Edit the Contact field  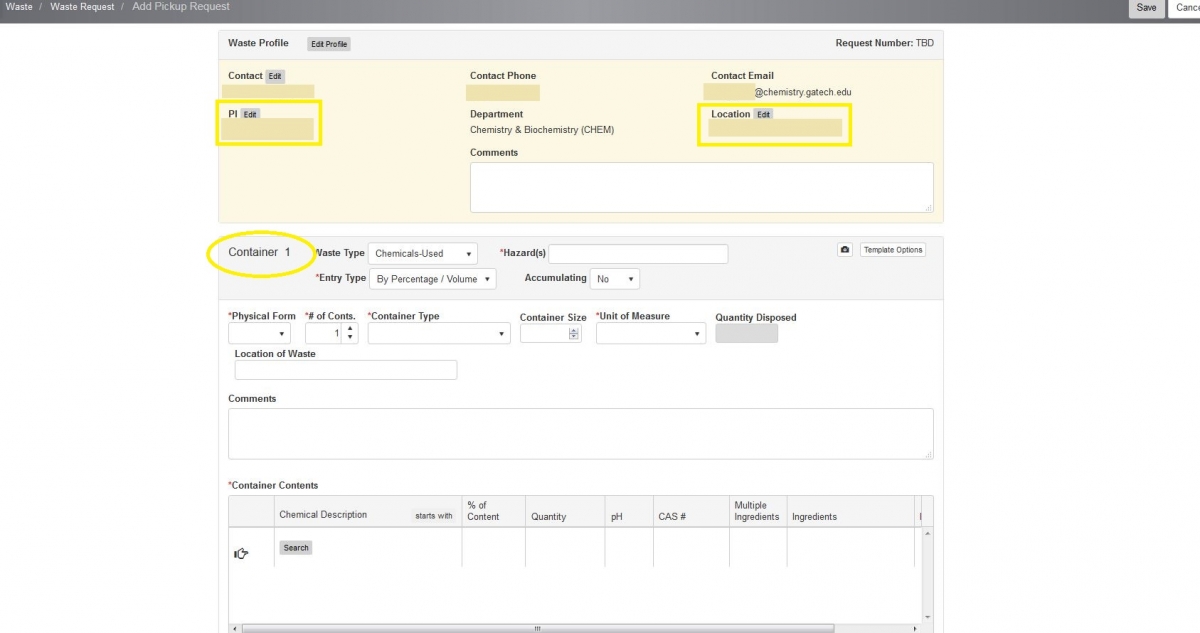[x=275, y=76]
